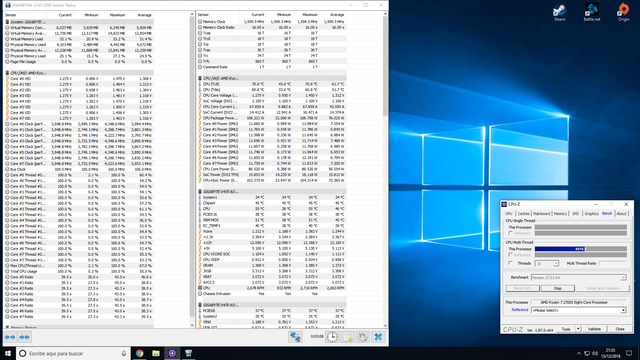The image size is (640, 360).
Task: Select CPU Package Power row
Action: [272, 118]
